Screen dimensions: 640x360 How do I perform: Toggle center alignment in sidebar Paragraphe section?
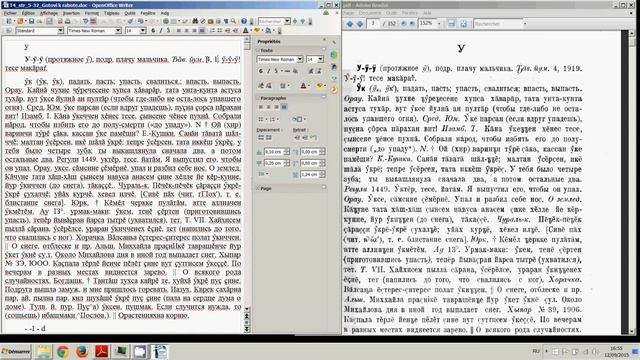(x=269, y=107)
